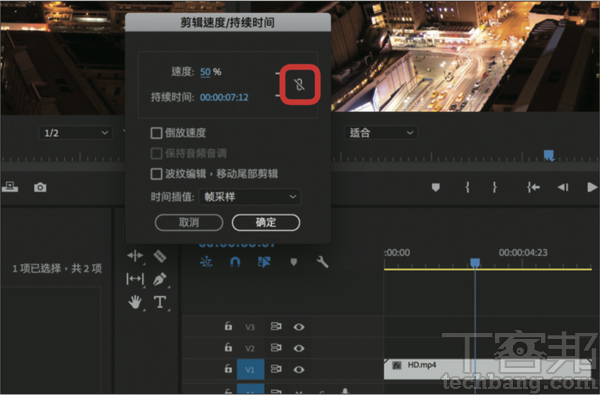Toggle lock on track V3

click(x=228, y=326)
